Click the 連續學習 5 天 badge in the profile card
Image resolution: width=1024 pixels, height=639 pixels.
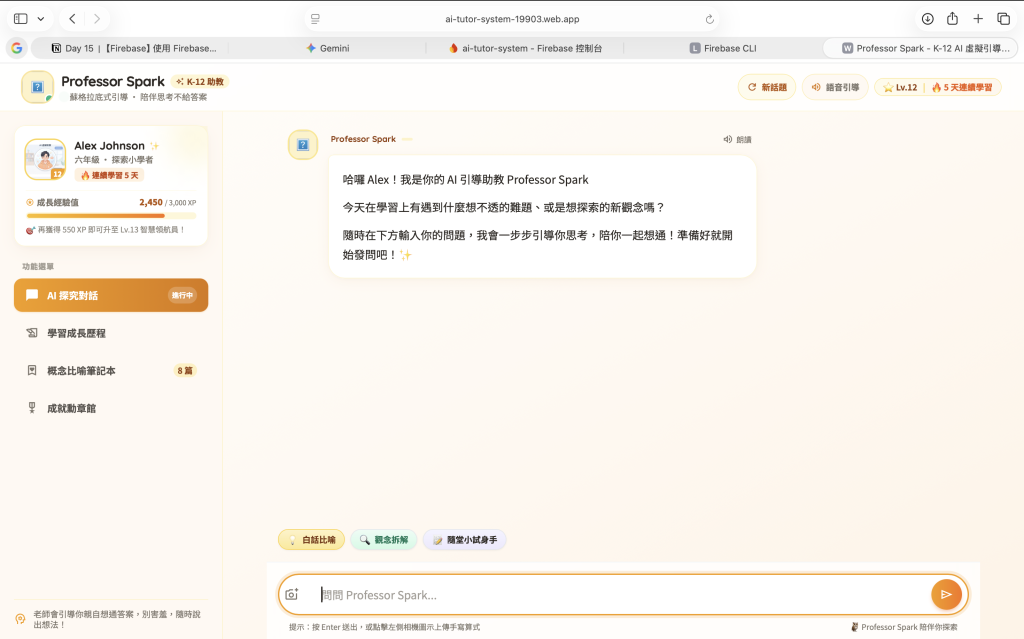click(x=109, y=175)
